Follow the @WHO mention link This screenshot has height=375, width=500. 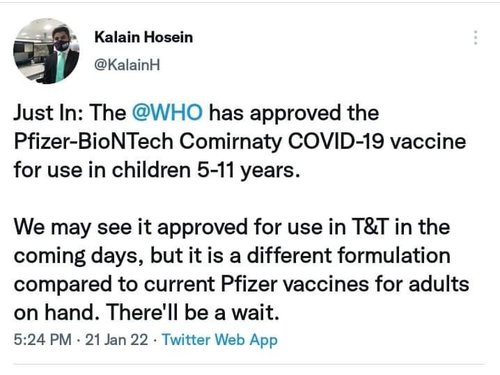pos(167,113)
